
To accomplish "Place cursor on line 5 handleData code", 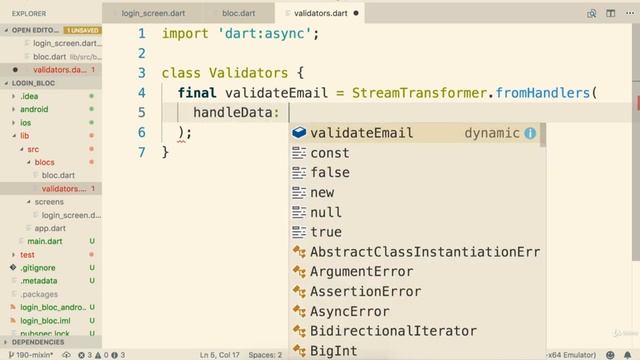I will pos(236,113).
